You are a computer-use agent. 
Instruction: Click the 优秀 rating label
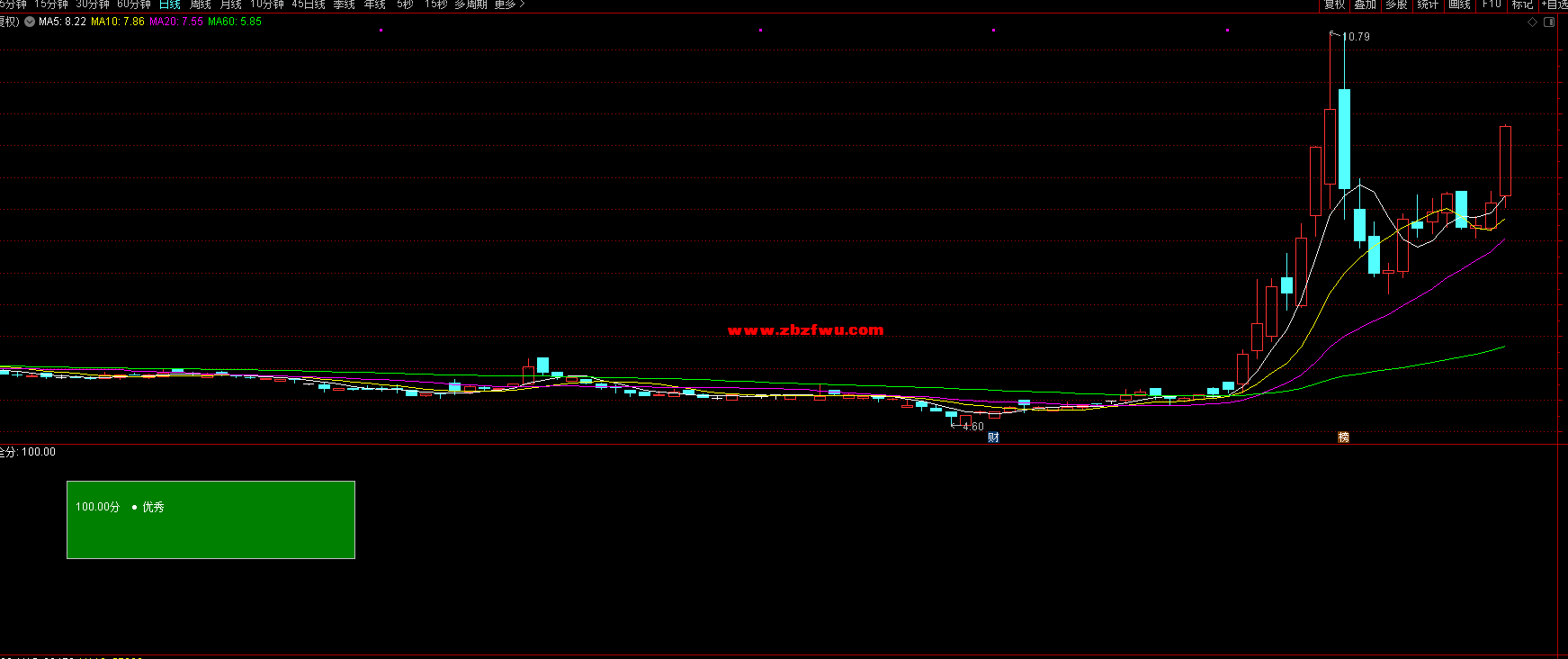(x=154, y=507)
